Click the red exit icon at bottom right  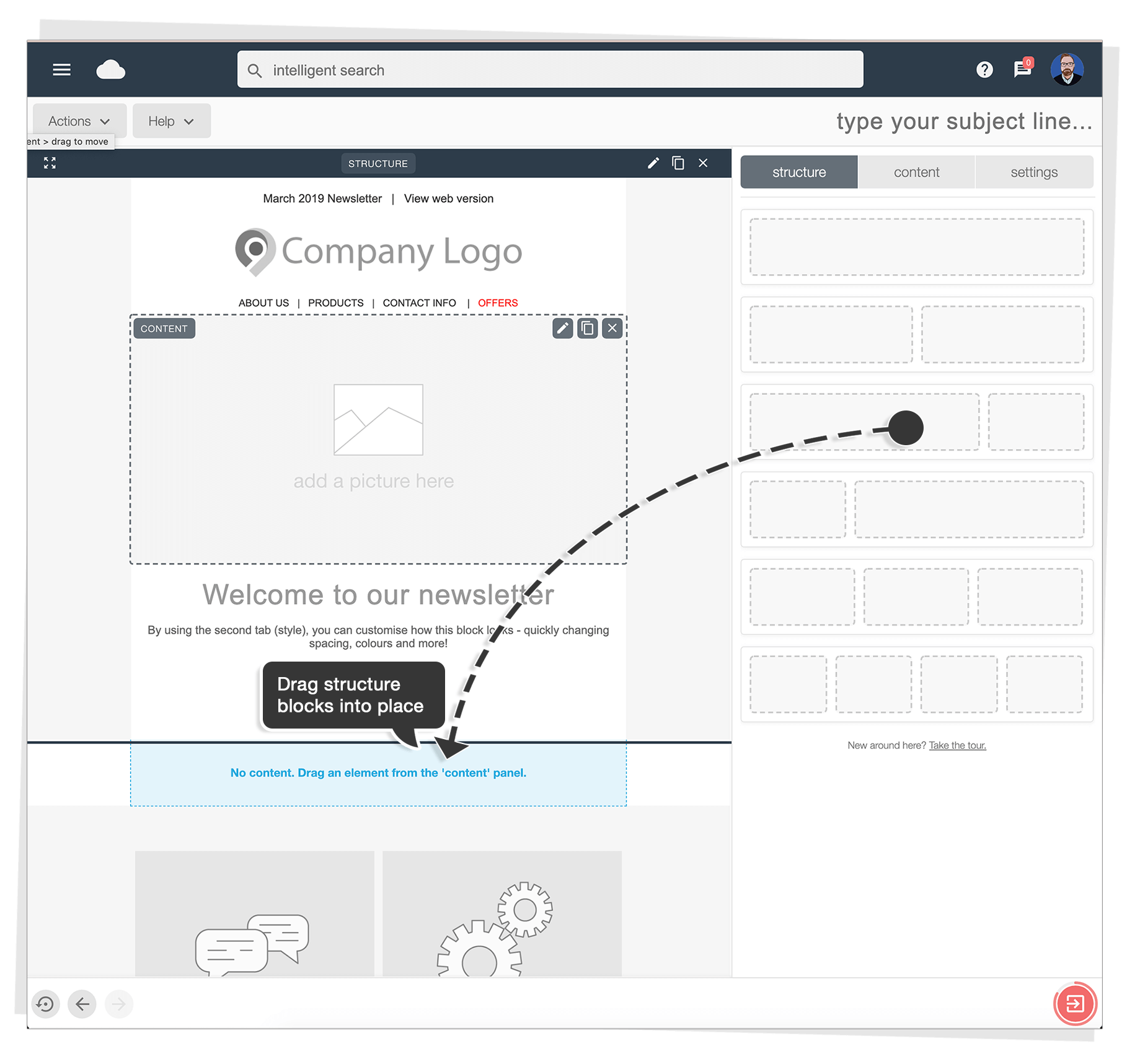pyautogui.click(x=1076, y=1003)
